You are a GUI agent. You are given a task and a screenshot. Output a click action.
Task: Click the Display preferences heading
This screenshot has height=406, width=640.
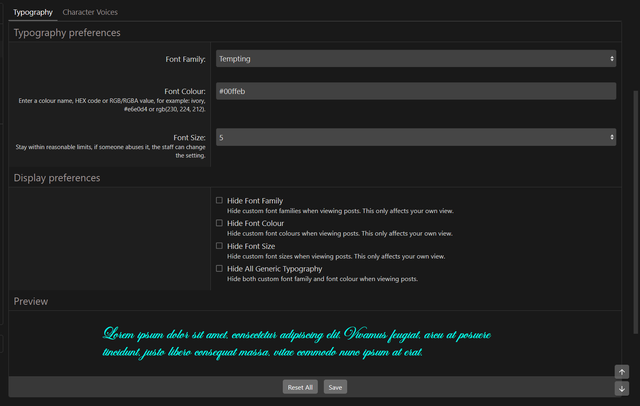click(57, 178)
